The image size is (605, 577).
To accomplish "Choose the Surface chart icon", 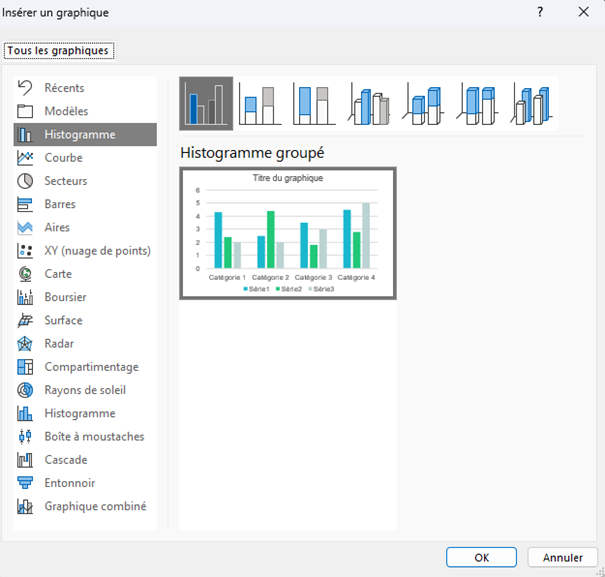I will [x=25, y=320].
